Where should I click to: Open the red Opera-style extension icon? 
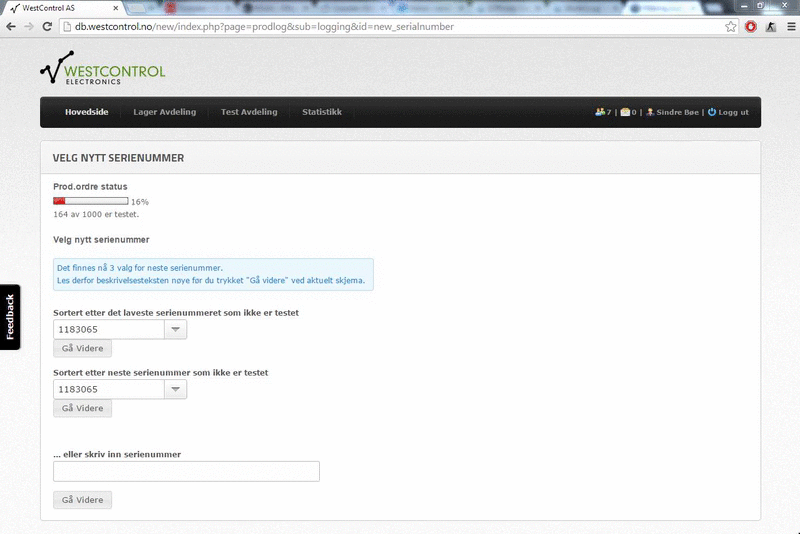(x=751, y=27)
